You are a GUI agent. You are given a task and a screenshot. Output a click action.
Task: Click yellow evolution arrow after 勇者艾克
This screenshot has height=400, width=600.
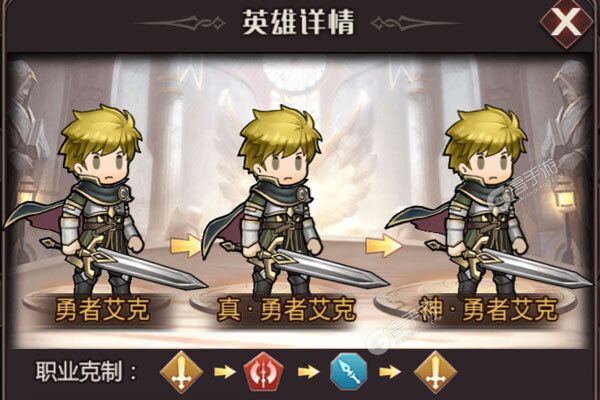click(186, 245)
